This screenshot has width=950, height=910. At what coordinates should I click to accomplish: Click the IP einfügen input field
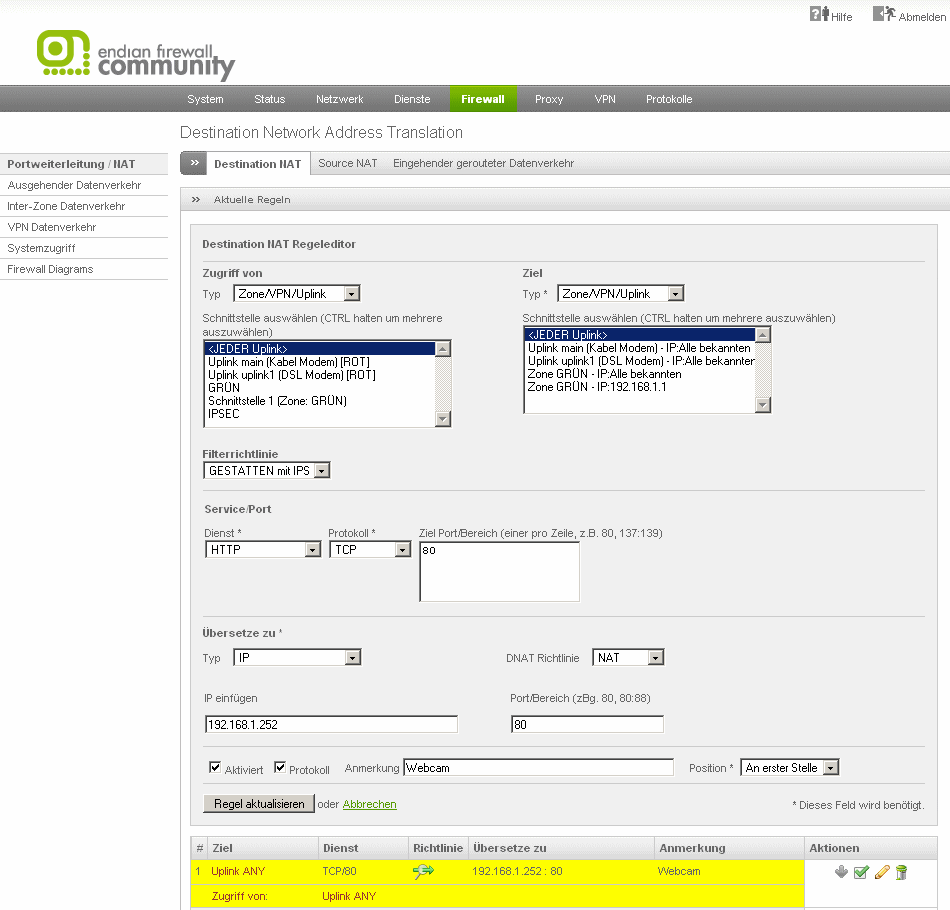pos(331,724)
